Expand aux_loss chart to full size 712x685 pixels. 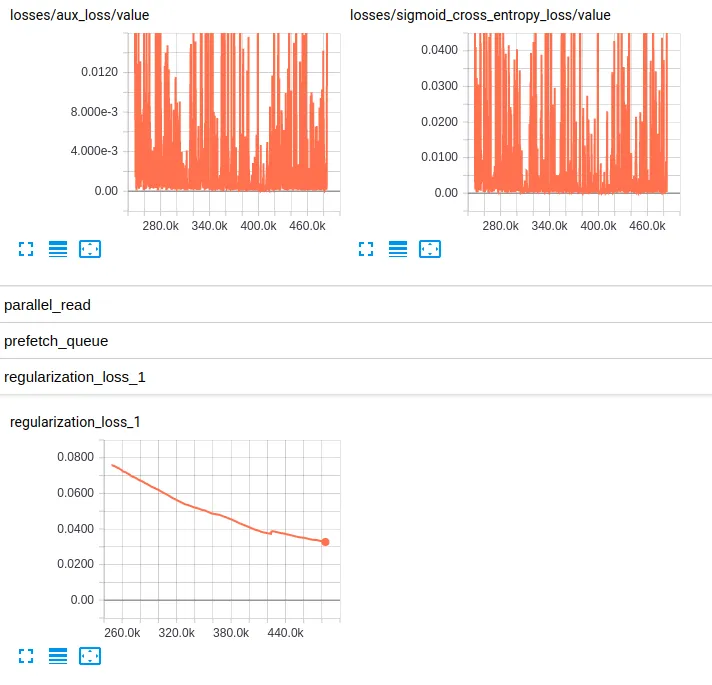pos(26,249)
